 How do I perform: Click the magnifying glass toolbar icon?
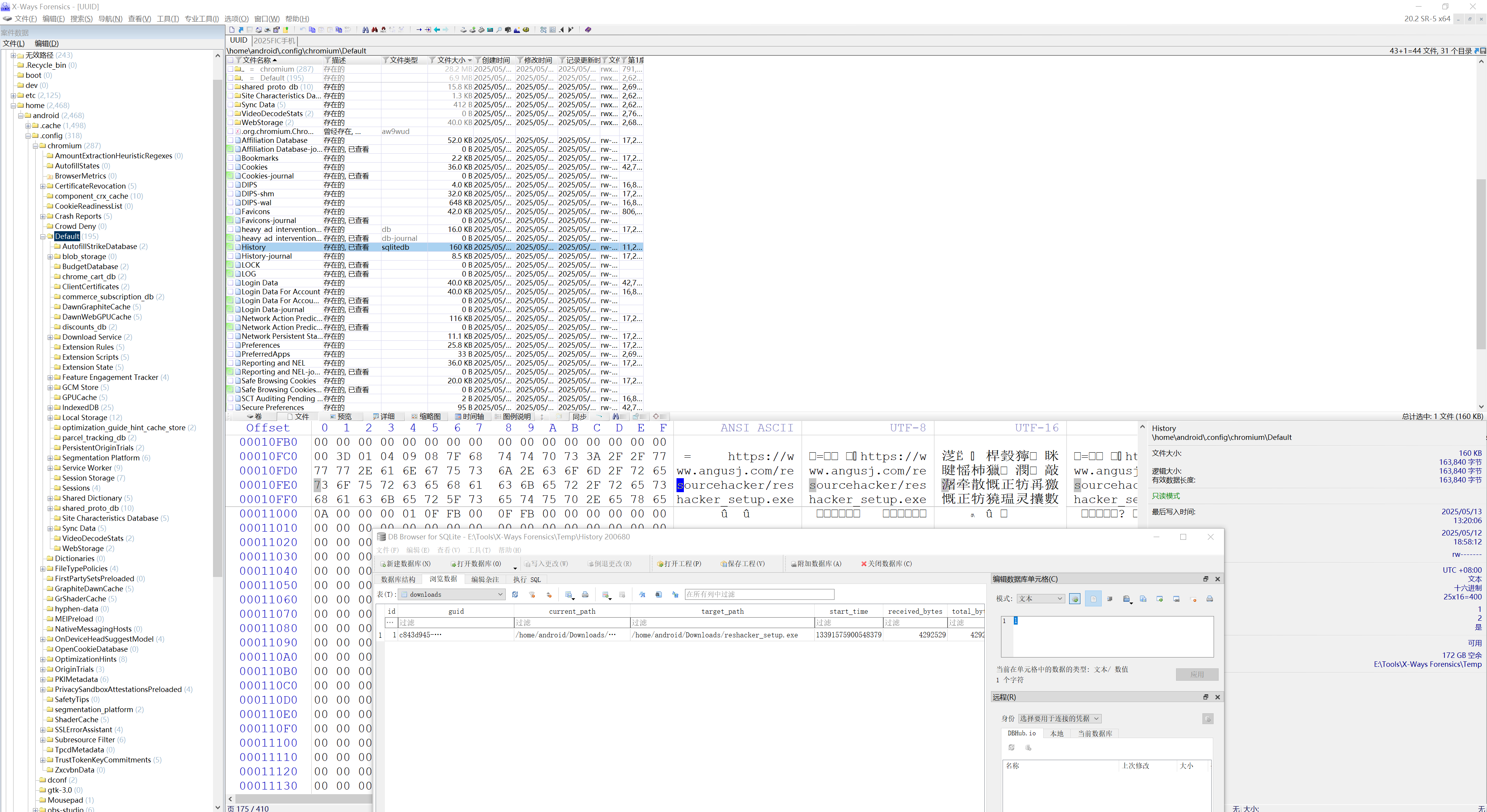(x=499, y=29)
